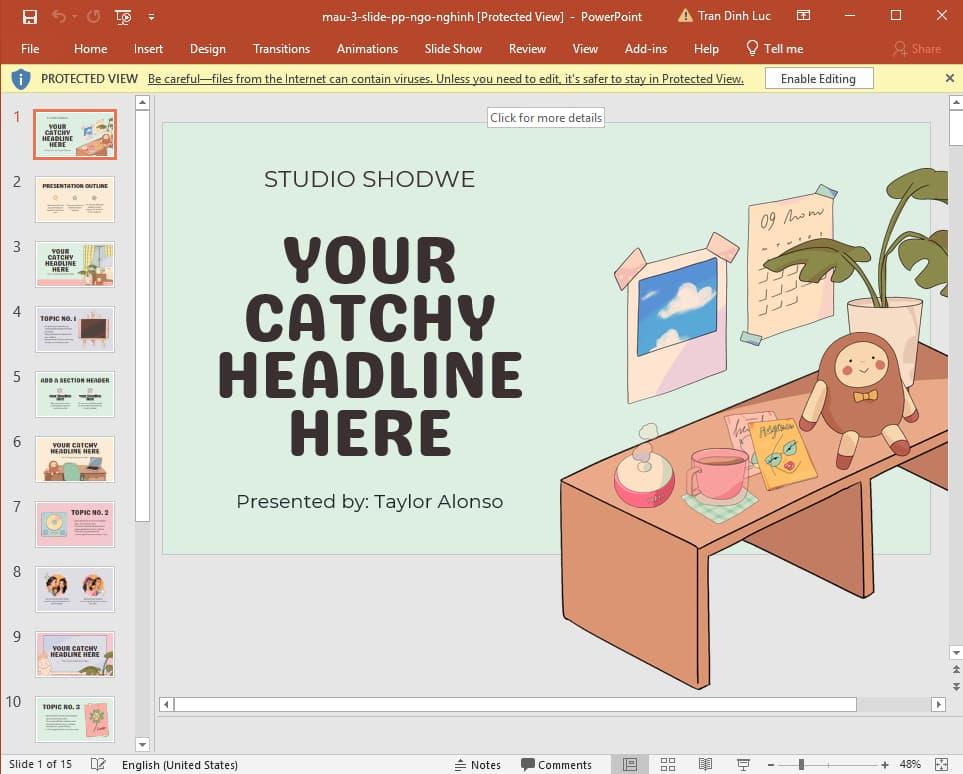Save the presentation via Quick Access toolbar
This screenshot has width=963, height=774.
click(x=29, y=16)
